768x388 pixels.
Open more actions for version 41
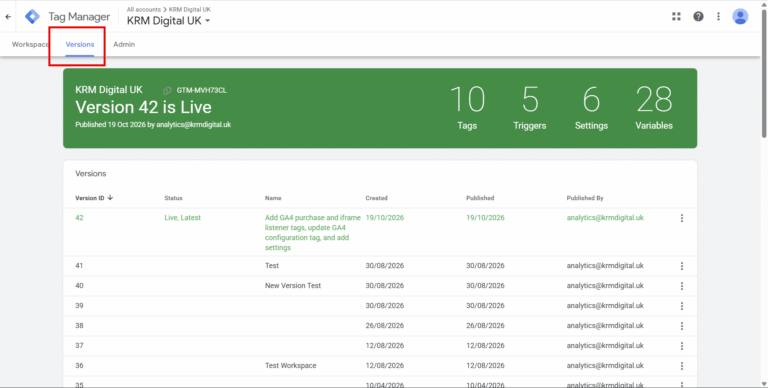click(x=682, y=266)
